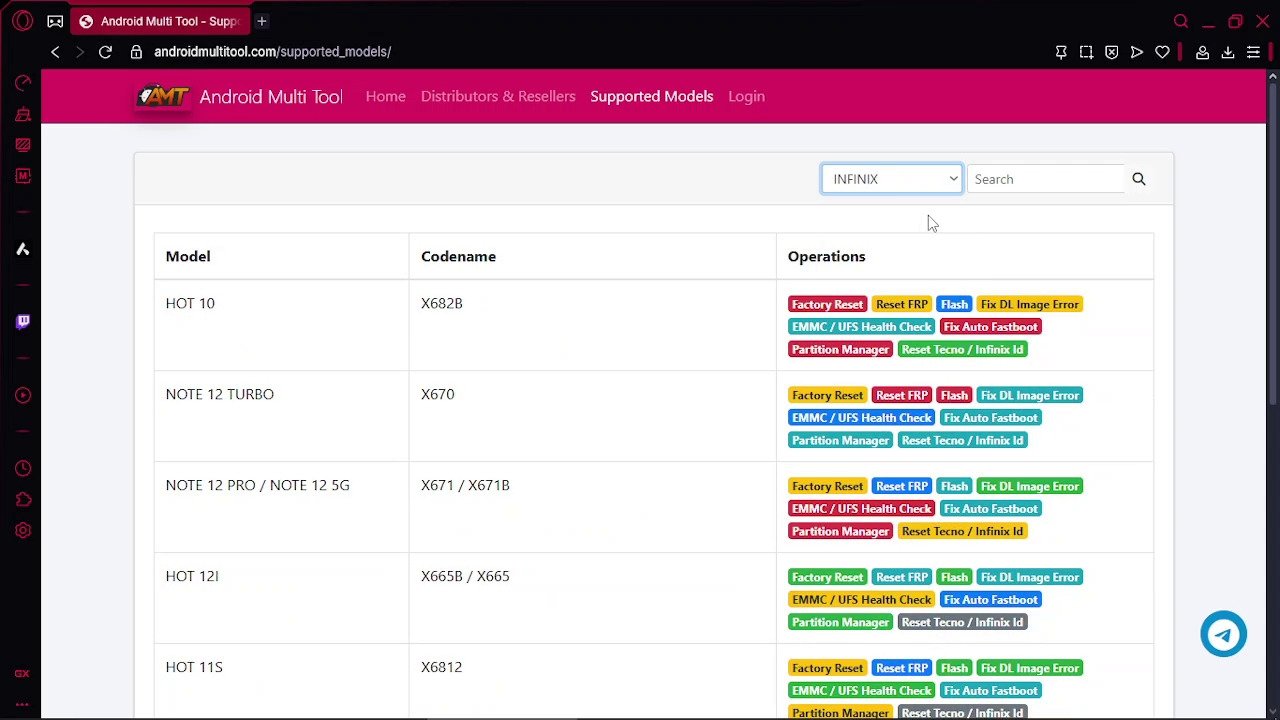Go forward to the next page
Image resolution: width=1280 pixels, height=720 pixels.
[x=80, y=52]
